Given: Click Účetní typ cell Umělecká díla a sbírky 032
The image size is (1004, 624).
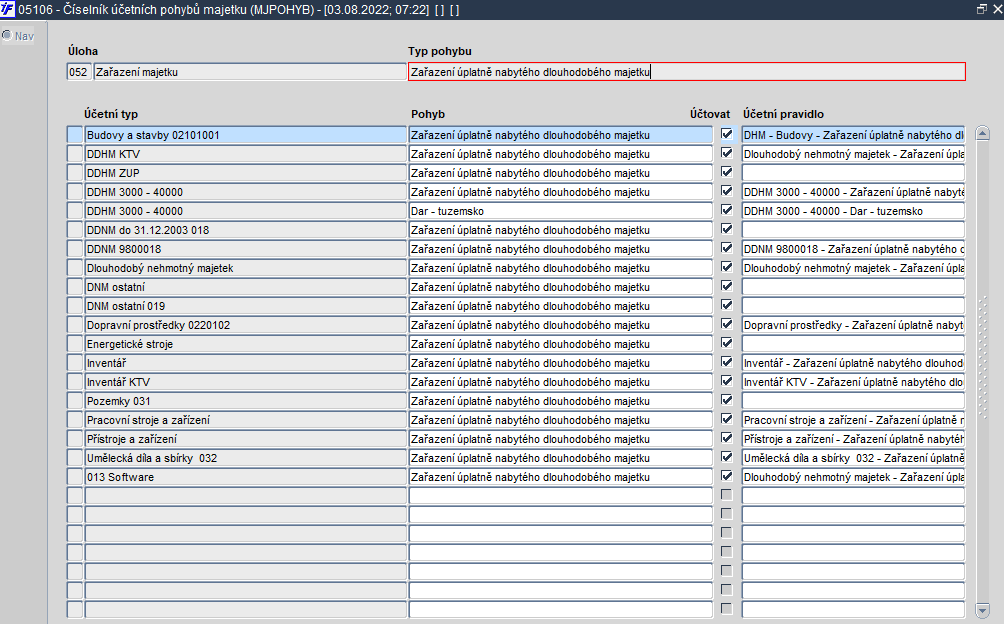Looking at the screenshot, I should click(246, 458).
